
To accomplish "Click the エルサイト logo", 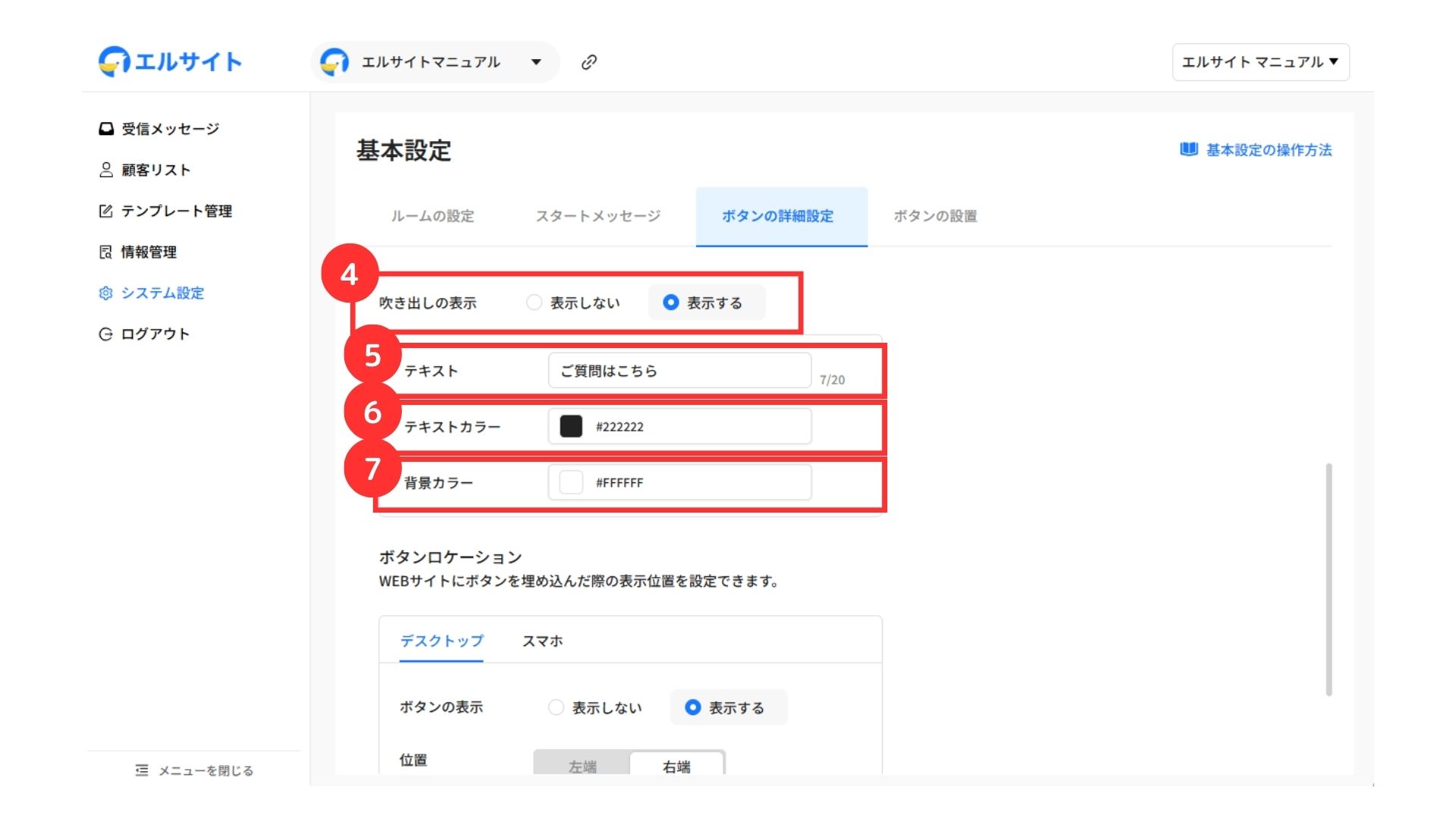I will click(171, 61).
